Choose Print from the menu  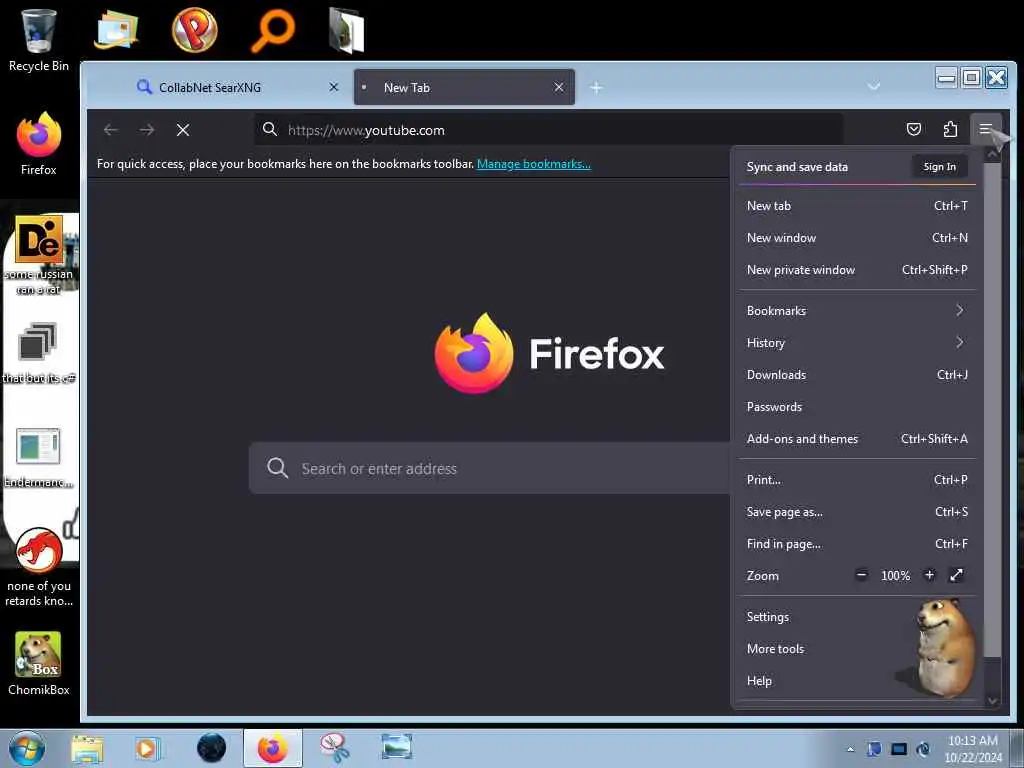point(857,479)
